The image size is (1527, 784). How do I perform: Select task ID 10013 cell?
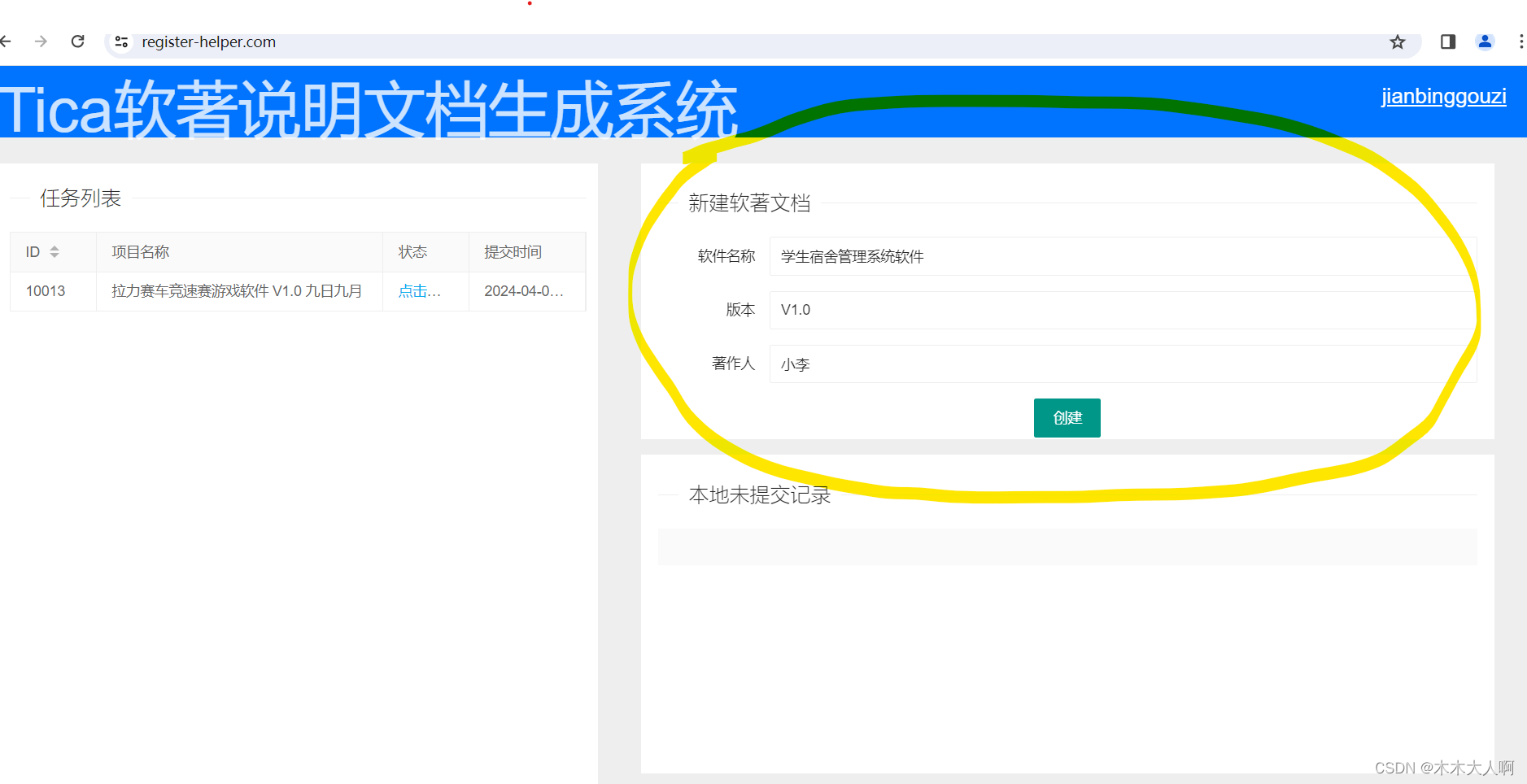pyautogui.click(x=54, y=291)
